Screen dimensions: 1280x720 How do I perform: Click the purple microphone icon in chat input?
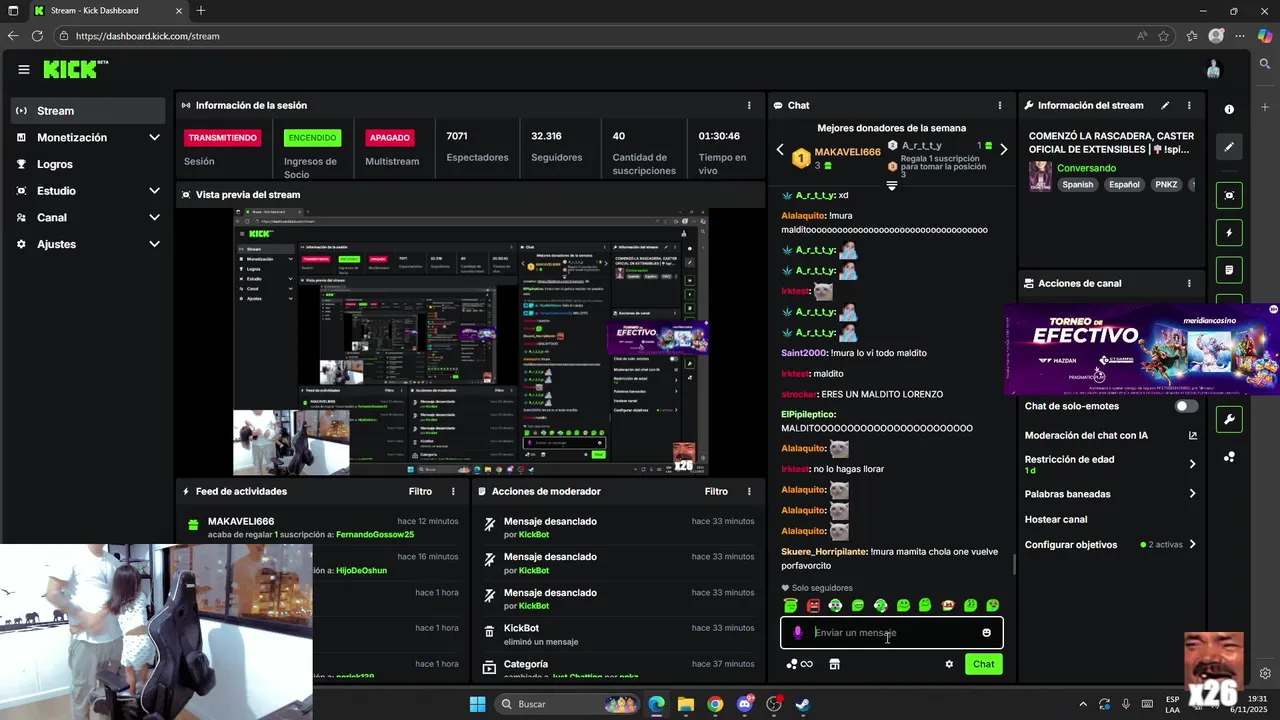pyautogui.click(x=798, y=633)
